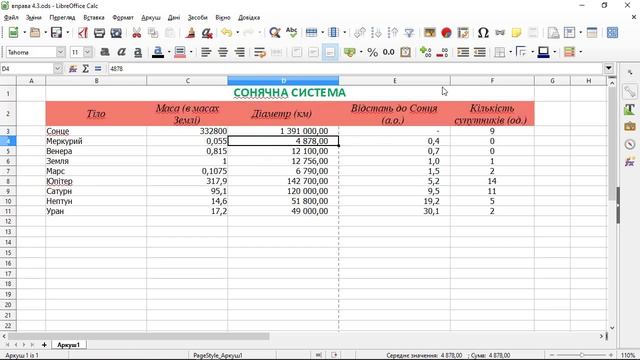Insert hyperlink chain icon

coord(500,33)
